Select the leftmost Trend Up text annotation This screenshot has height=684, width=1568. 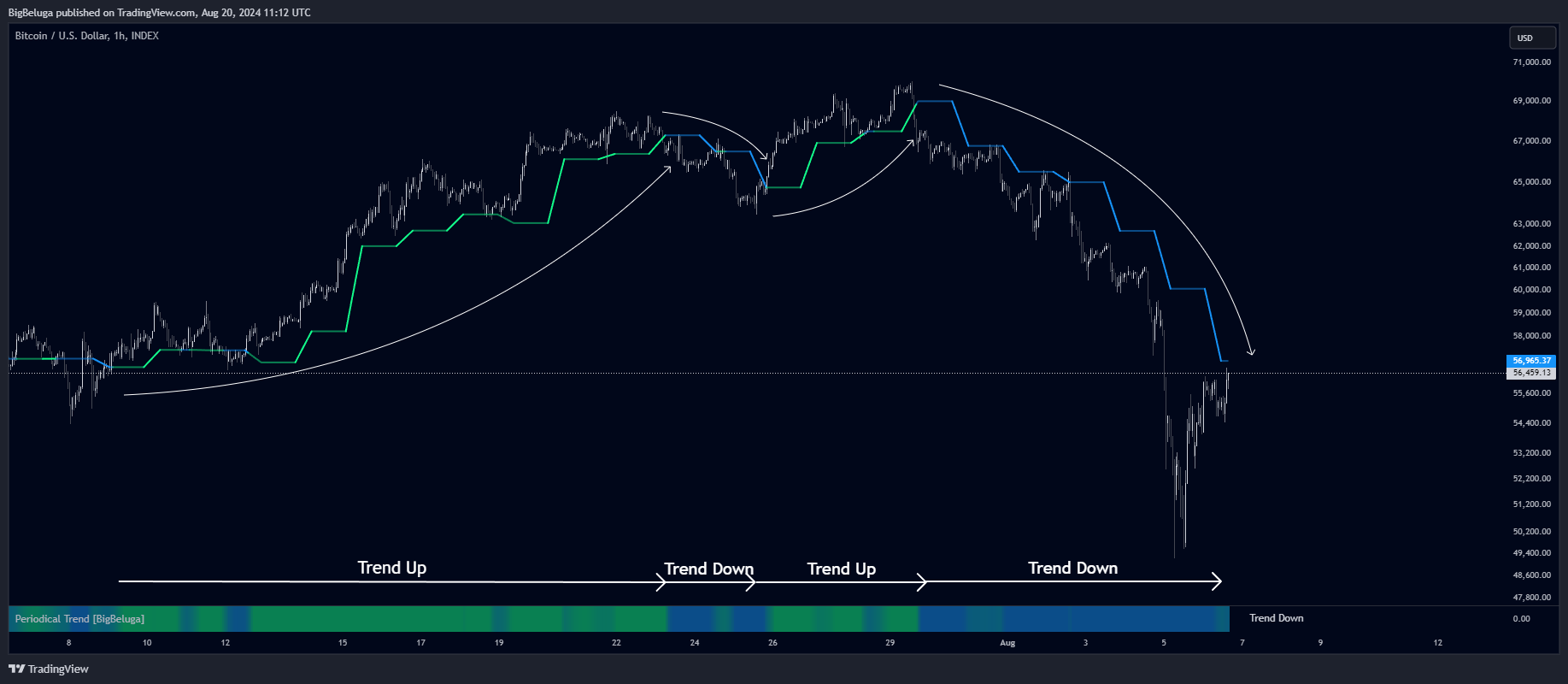pos(391,568)
